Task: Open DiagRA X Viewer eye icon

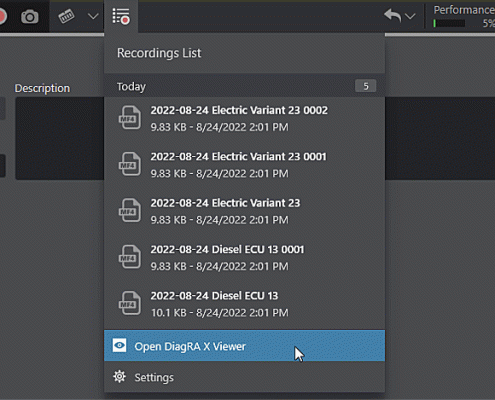Action: tap(119, 346)
